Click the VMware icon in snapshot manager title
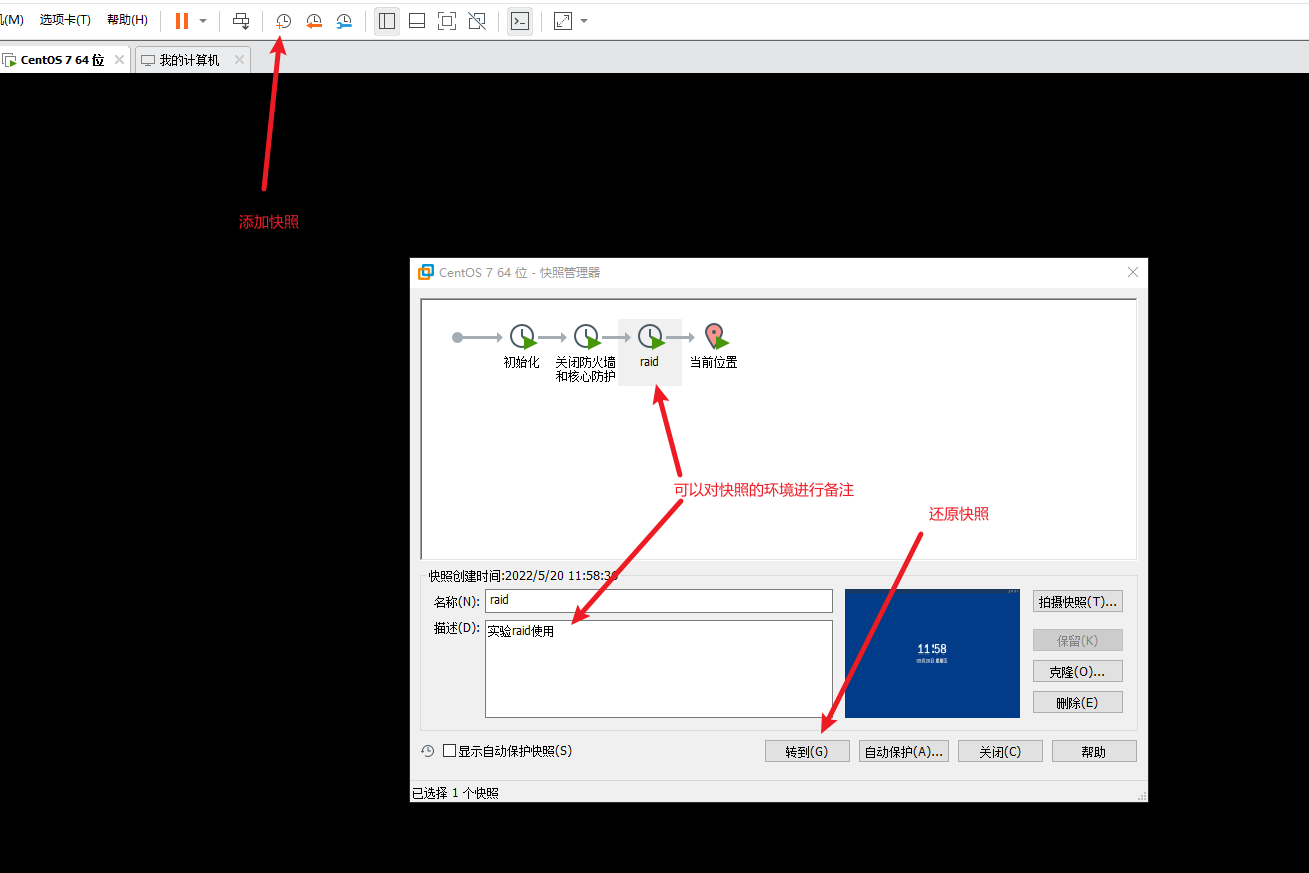Viewport: 1309px width, 873px height. coord(426,272)
